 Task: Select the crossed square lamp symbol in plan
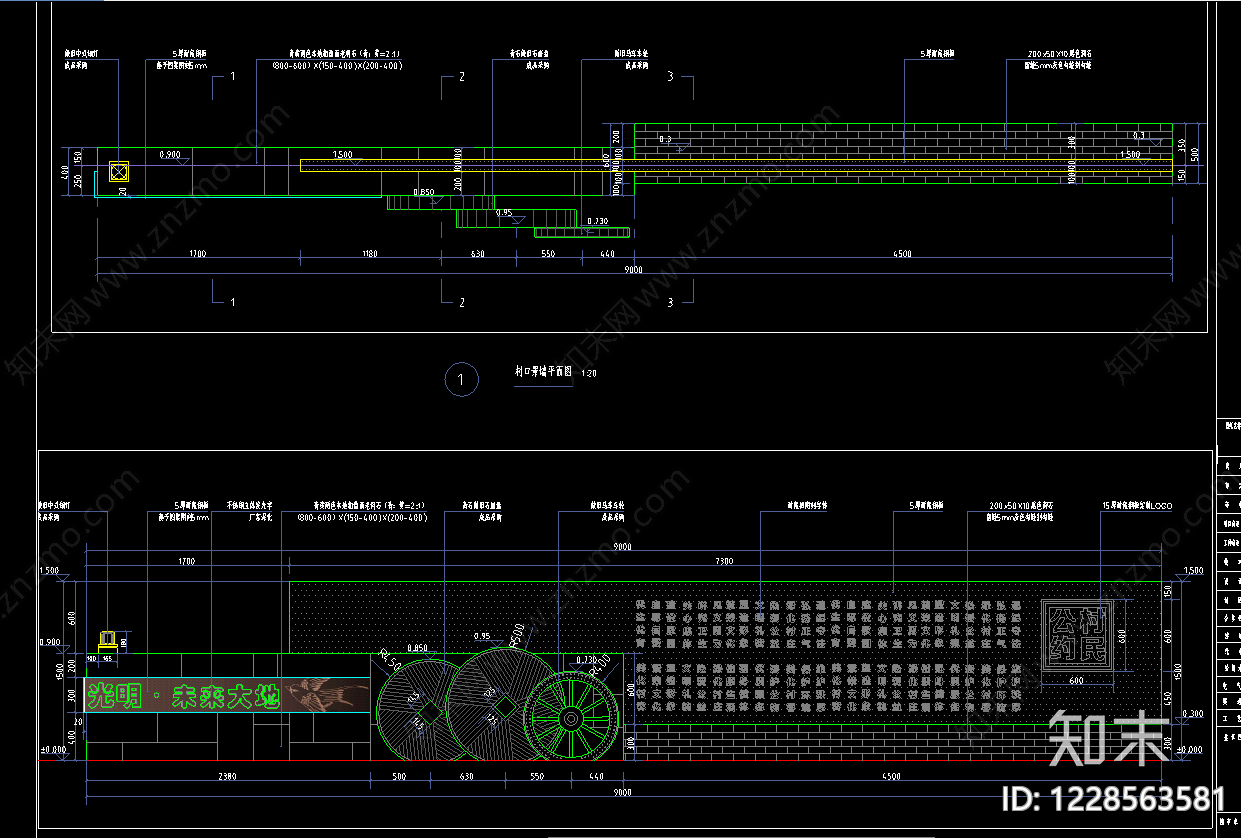point(119,170)
